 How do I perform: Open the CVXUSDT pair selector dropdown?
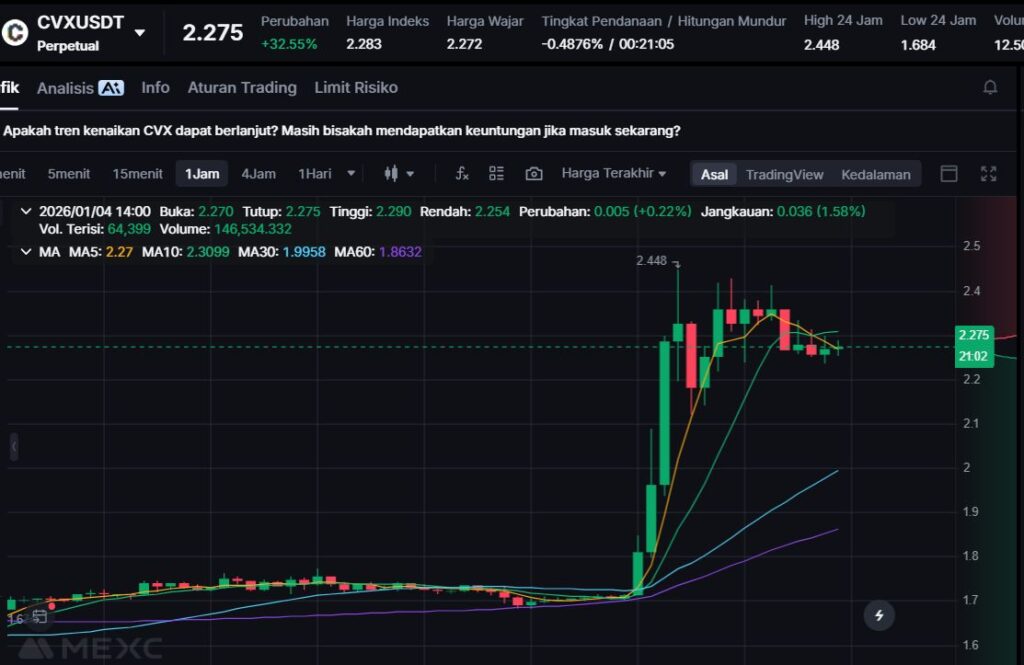(139, 32)
